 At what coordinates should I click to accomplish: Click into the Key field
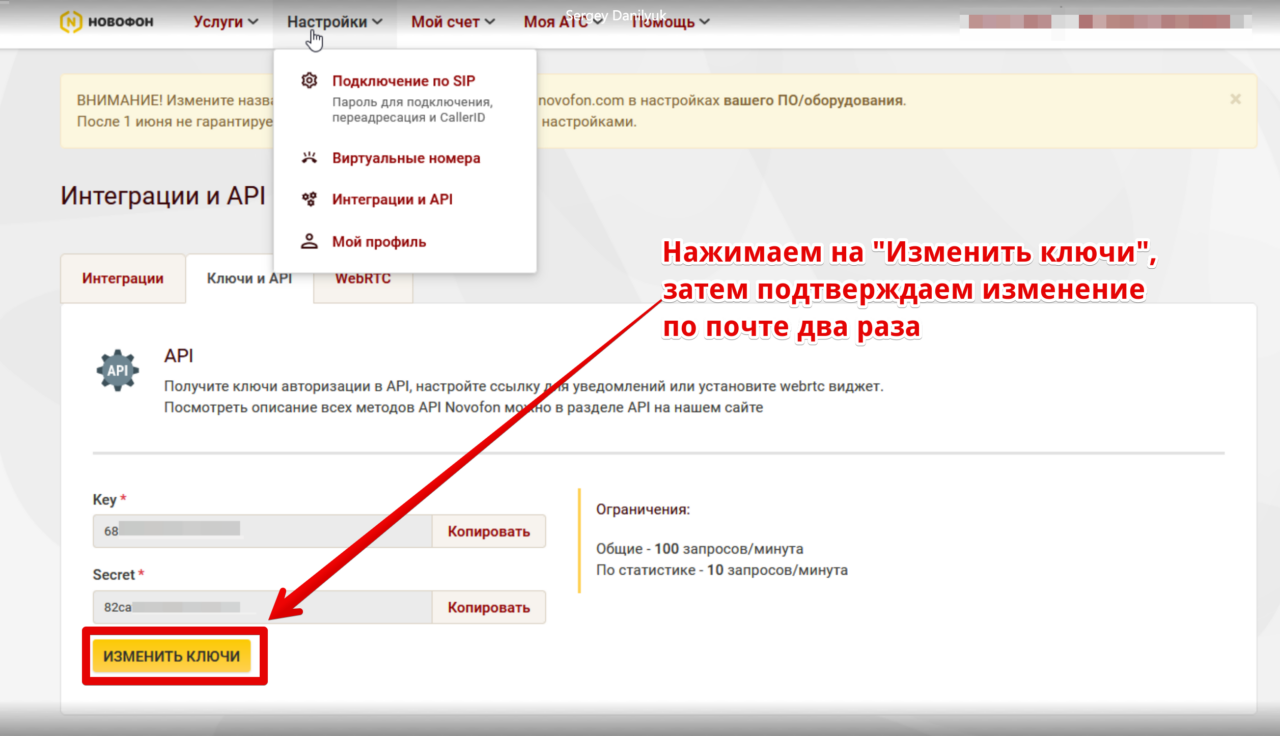point(262,531)
